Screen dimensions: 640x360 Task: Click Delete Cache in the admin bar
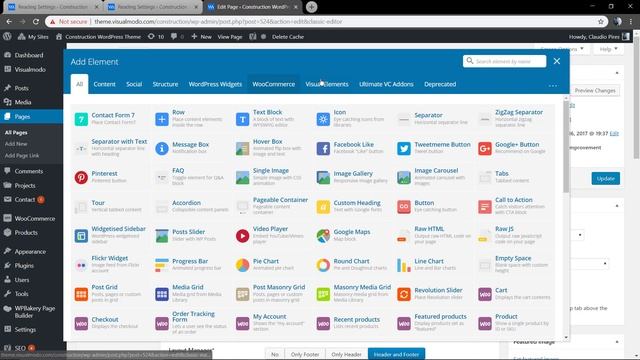pyautogui.click(x=288, y=37)
